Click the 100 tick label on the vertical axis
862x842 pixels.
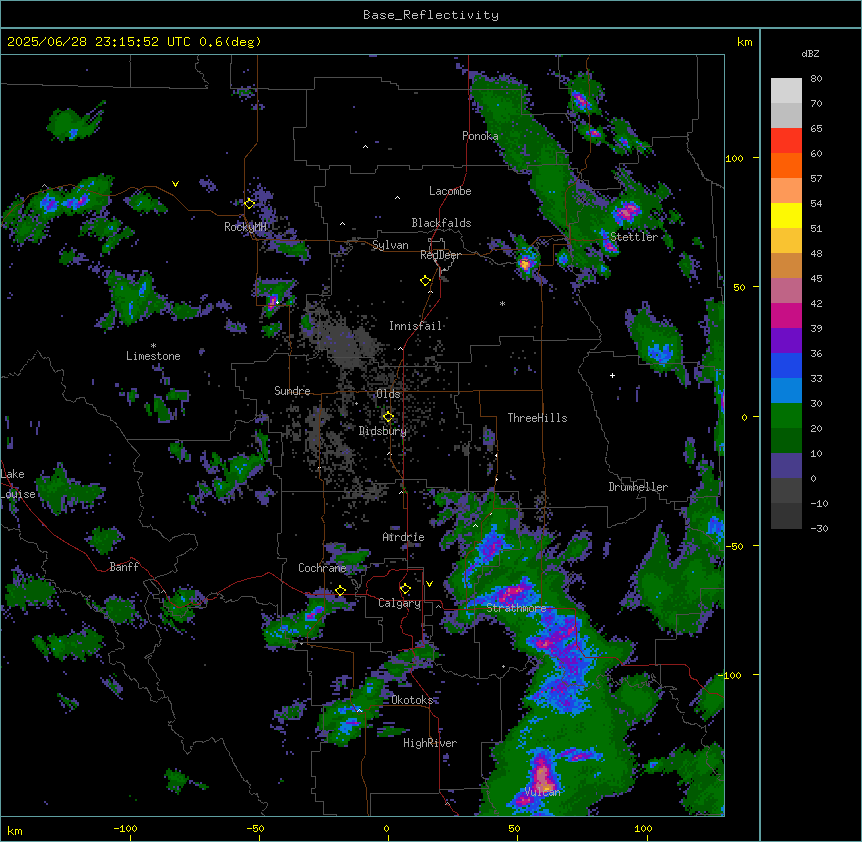734,158
